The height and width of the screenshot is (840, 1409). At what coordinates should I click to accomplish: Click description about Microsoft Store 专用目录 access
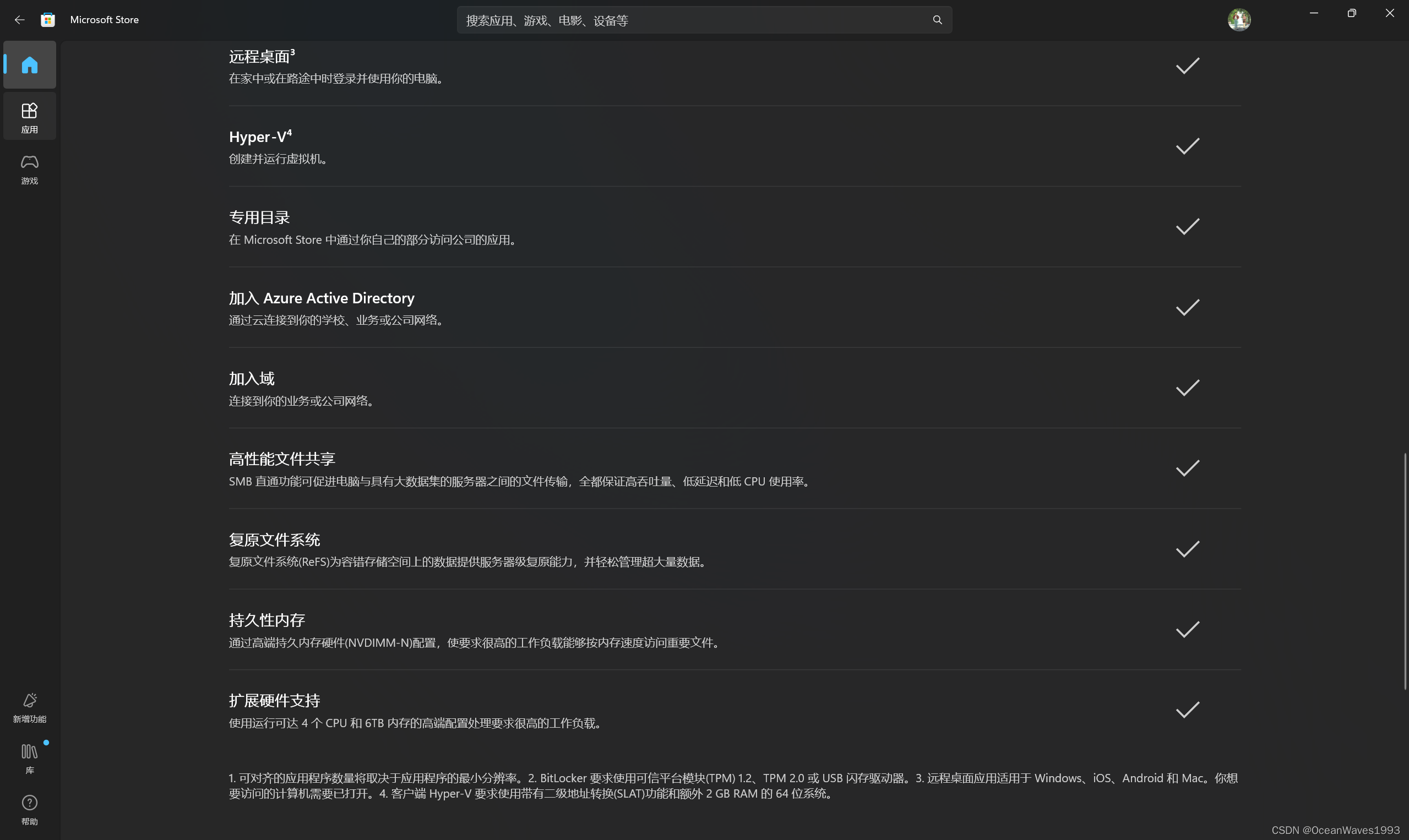click(x=374, y=240)
